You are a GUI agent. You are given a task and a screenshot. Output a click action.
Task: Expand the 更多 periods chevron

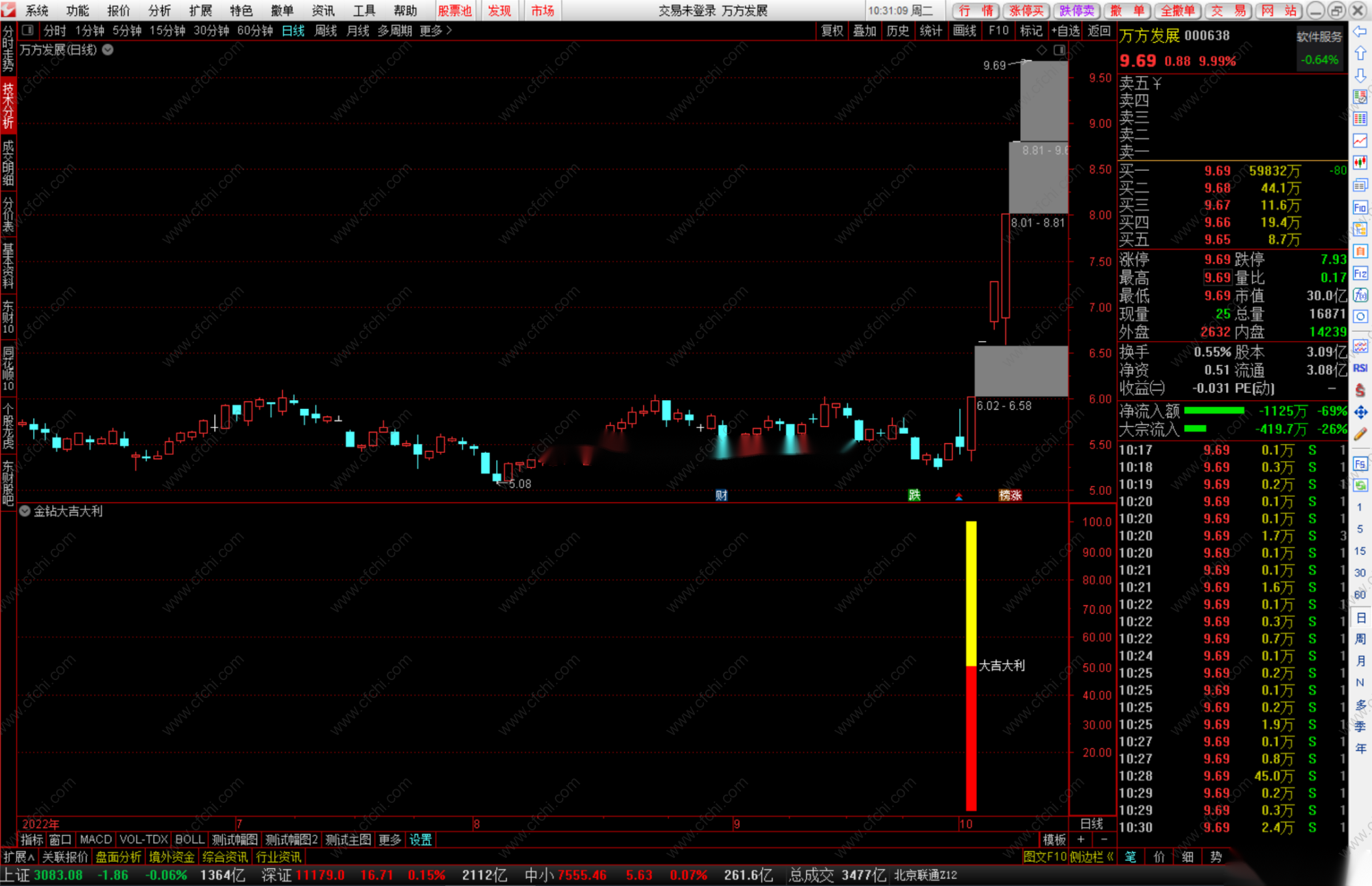[449, 30]
